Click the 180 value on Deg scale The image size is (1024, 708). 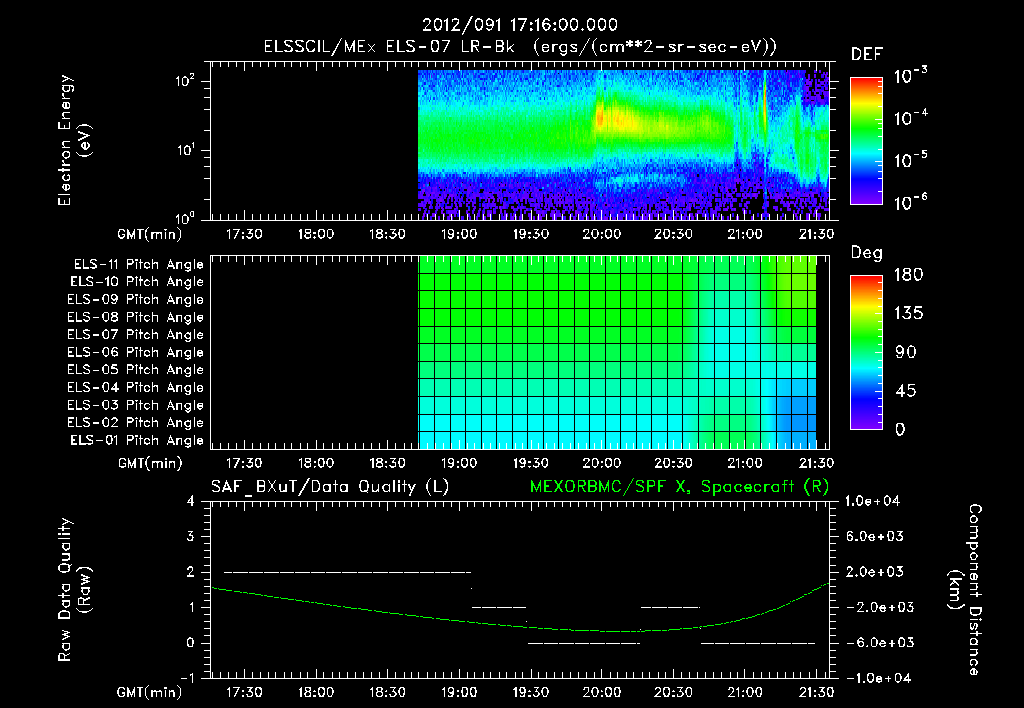tap(909, 275)
